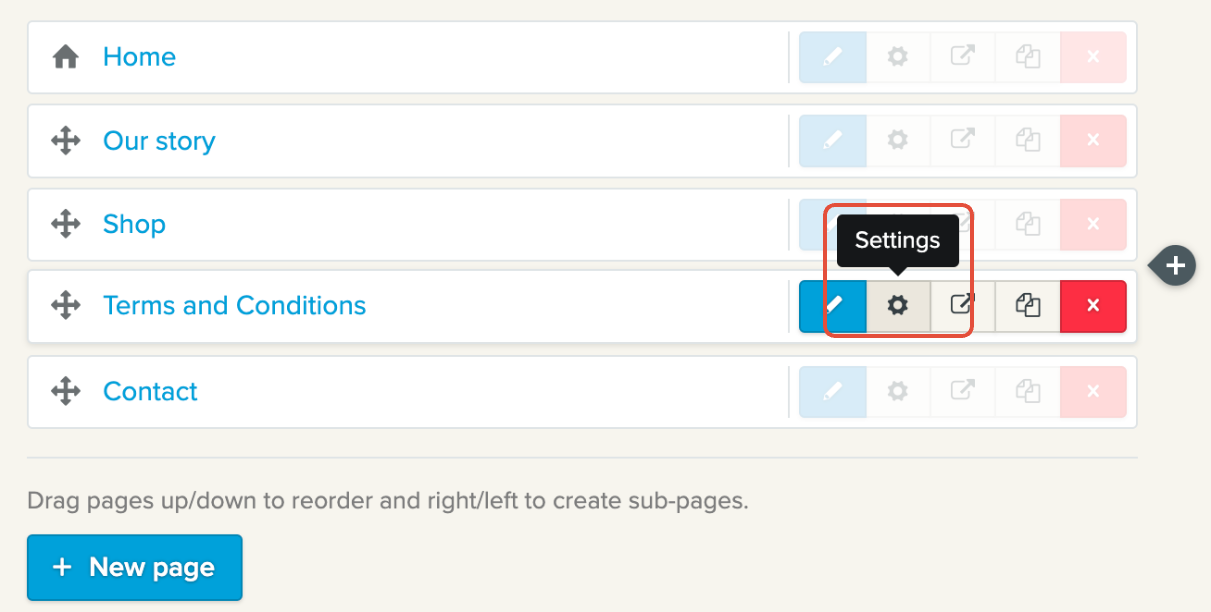Open settings for Terms and Conditions page
Viewport: 1211px width, 612px height.
point(898,306)
